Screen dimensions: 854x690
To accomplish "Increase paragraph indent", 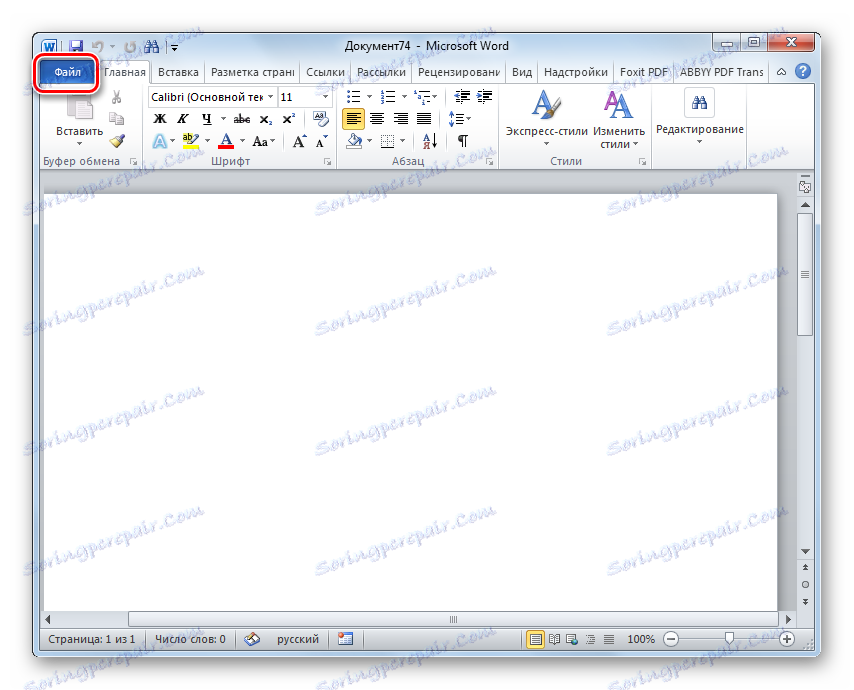I will (485, 97).
